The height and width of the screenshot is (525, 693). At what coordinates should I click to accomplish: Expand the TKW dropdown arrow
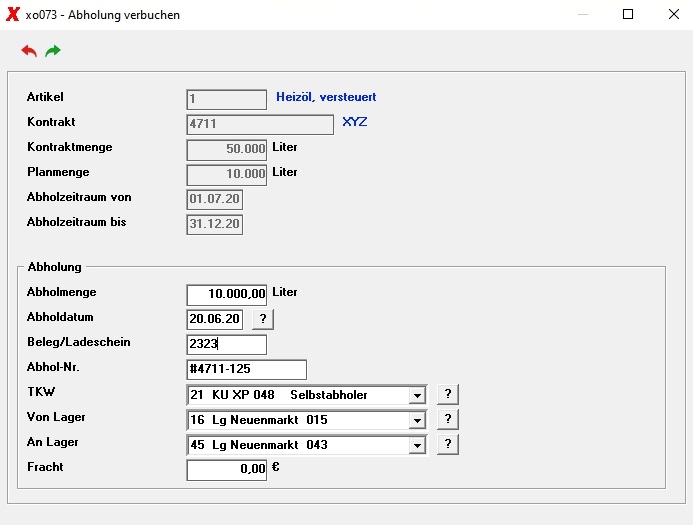pyautogui.click(x=417, y=395)
